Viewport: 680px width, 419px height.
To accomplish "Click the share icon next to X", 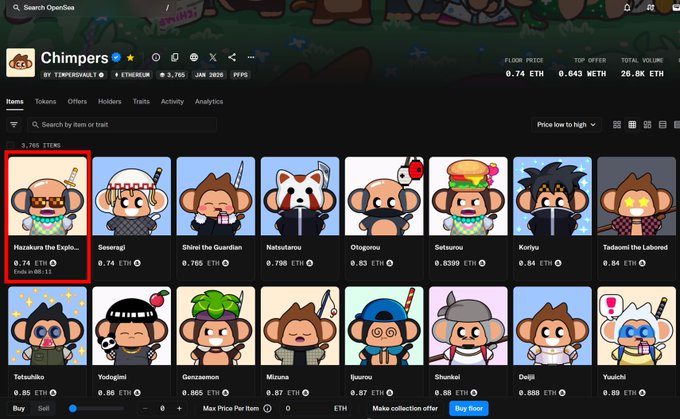I will click(x=232, y=57).
